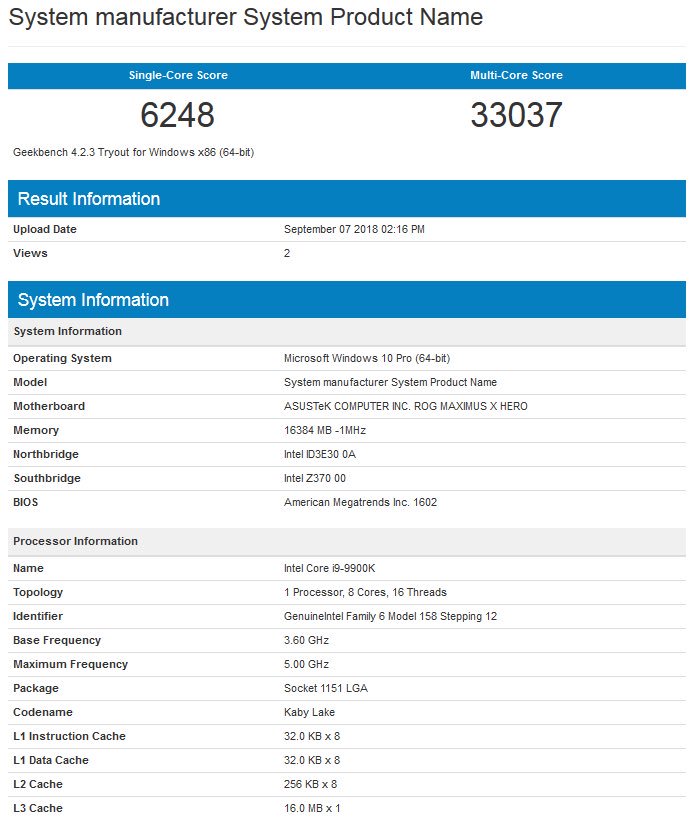Select the Model value System manufacturer System Product Name
Image resolution: width=689 pixels, height=832 pixels.
click(390, 382)
